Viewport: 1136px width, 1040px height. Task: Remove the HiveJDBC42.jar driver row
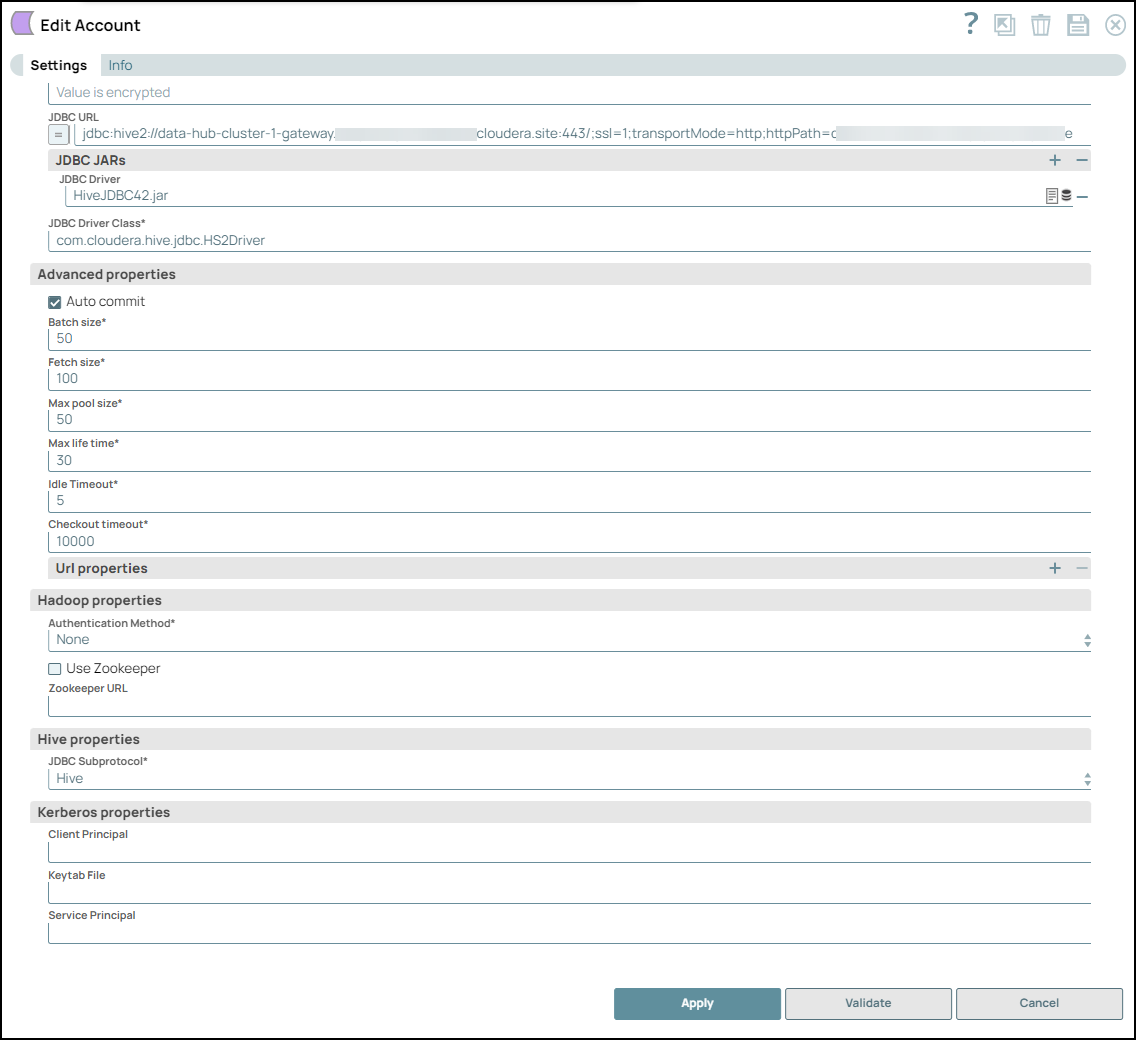(1082, 197)
